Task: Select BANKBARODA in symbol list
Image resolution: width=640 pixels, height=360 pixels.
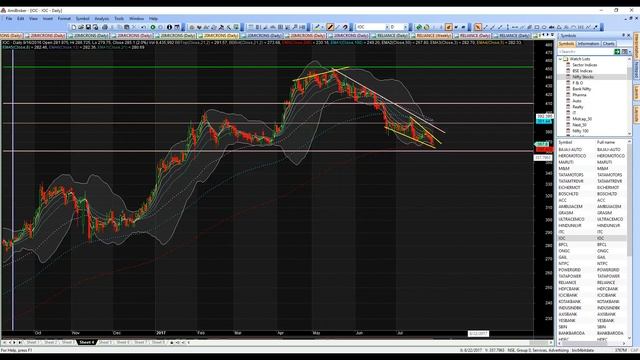Action: (570, 333)
